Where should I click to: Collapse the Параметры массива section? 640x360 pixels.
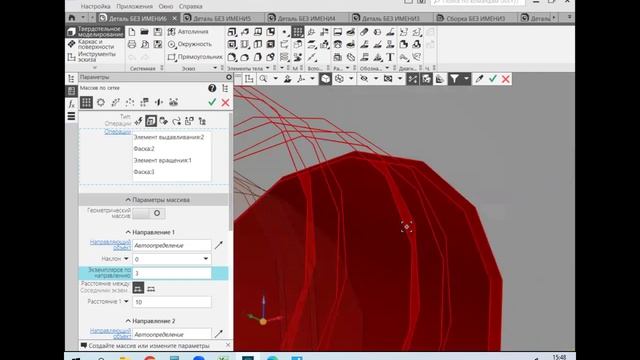click(x=128, y=200)
